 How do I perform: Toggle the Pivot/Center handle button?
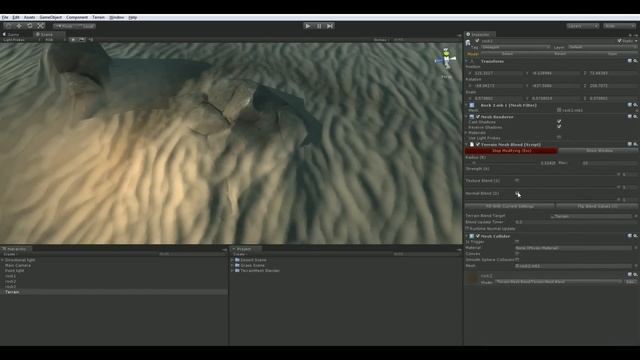[64, 26]
